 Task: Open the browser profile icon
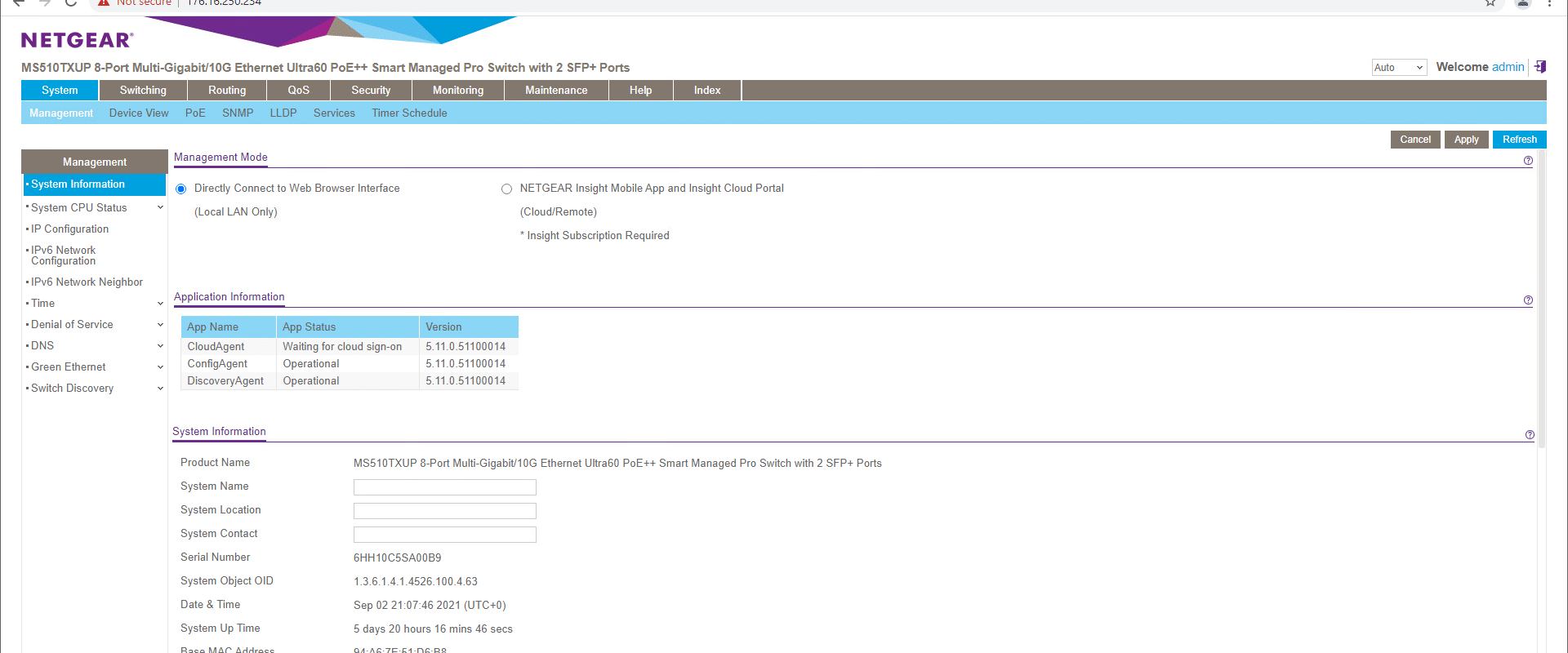coord(1523,2)
